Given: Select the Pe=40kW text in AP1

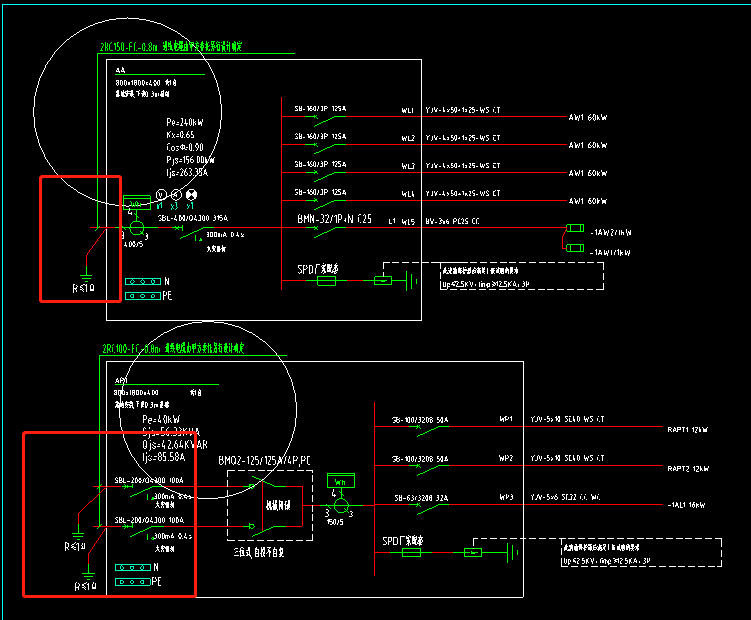Looking at the screenshot, I should pos(161,419).
